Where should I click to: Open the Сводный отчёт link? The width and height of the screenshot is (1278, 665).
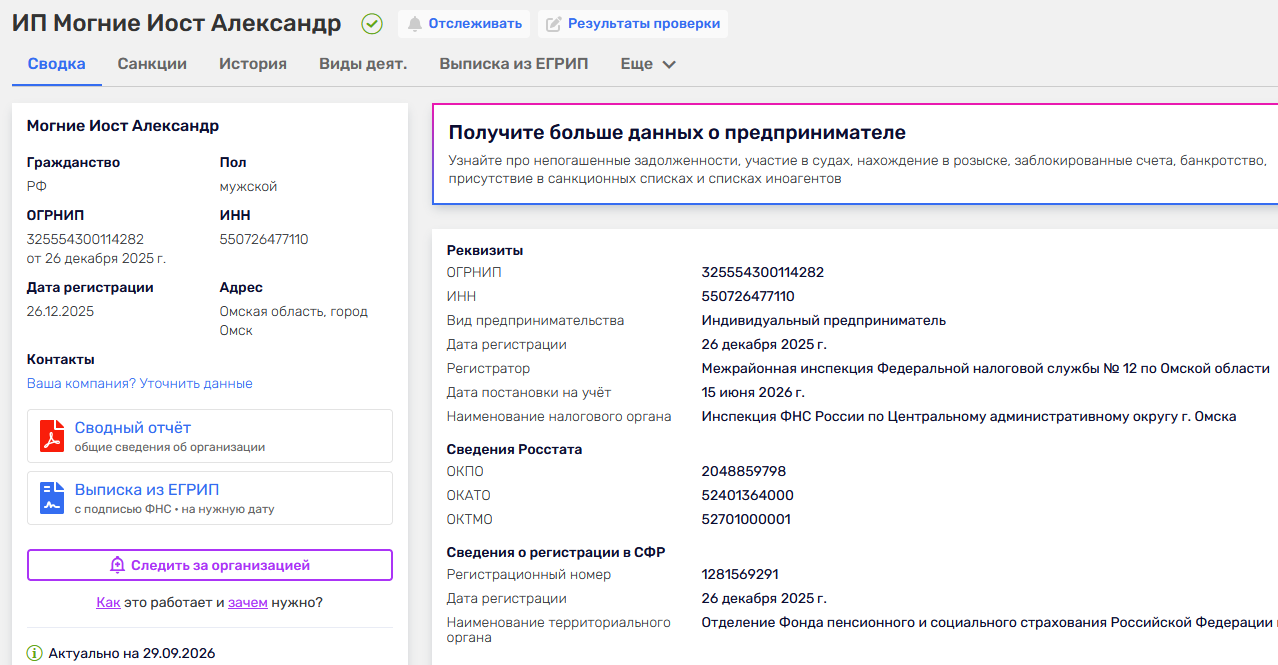(133, 428)
